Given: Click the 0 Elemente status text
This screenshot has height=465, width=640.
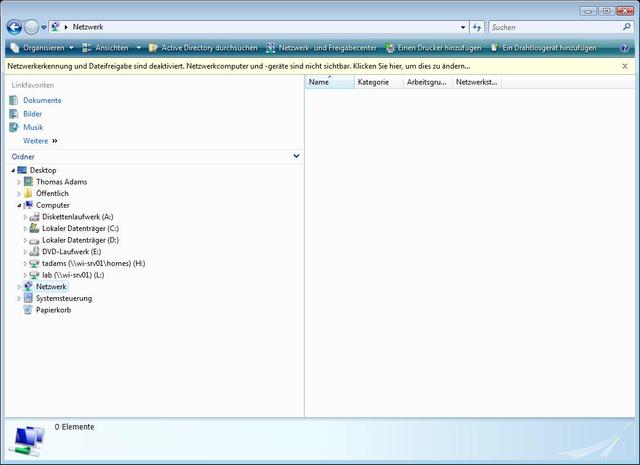Looking at the screenshot, I should 74,427.
